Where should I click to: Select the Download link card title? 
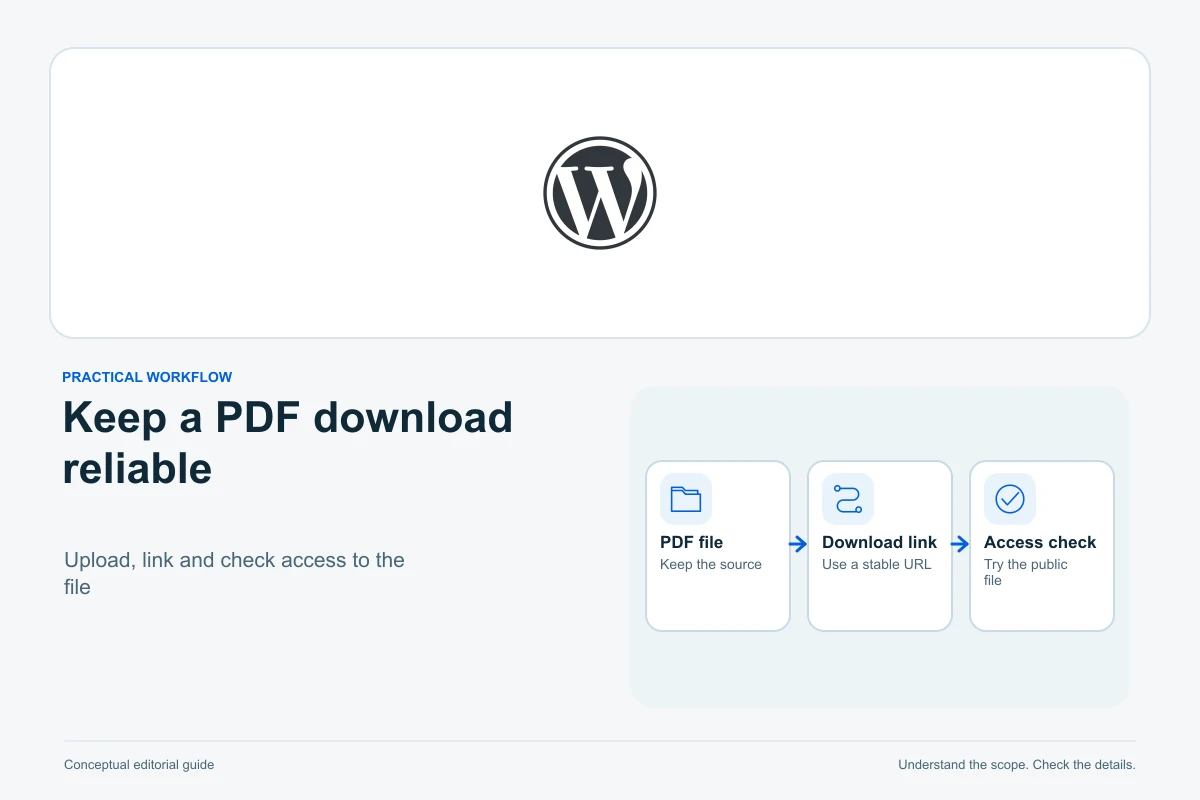click(879, 542)
